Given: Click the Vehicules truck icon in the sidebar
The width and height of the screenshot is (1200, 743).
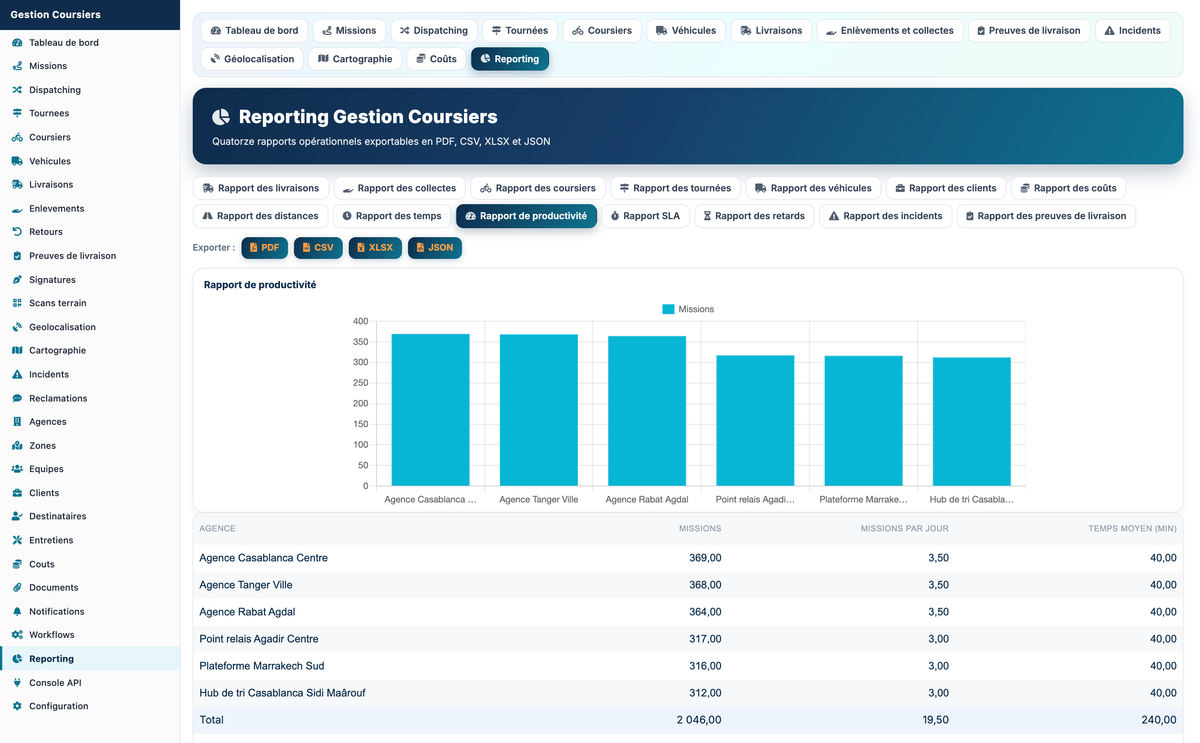Looking at the screenshot, I should click(x=17, y=161).
